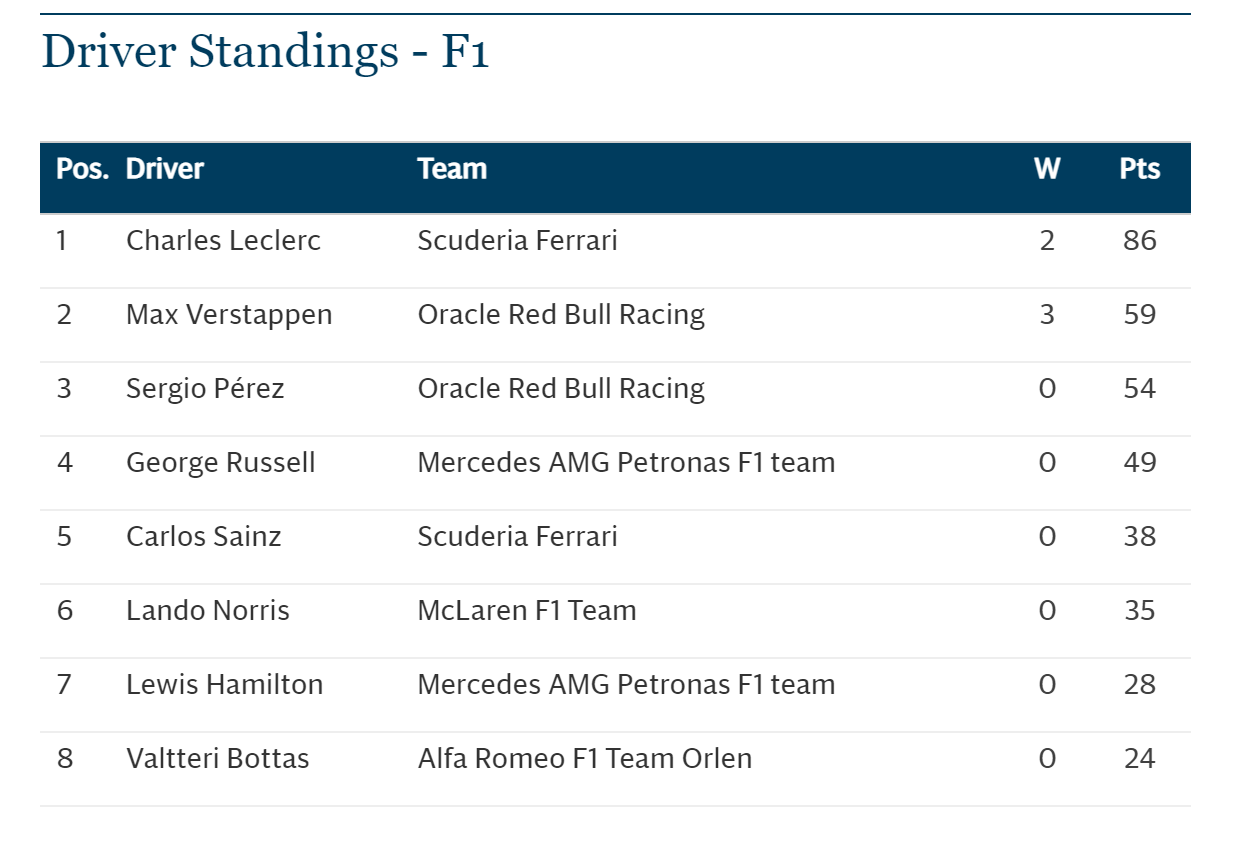Click Verstappen's wins count of 3
Viewport: 1260px width, 868px height.
coord(1047,315)
